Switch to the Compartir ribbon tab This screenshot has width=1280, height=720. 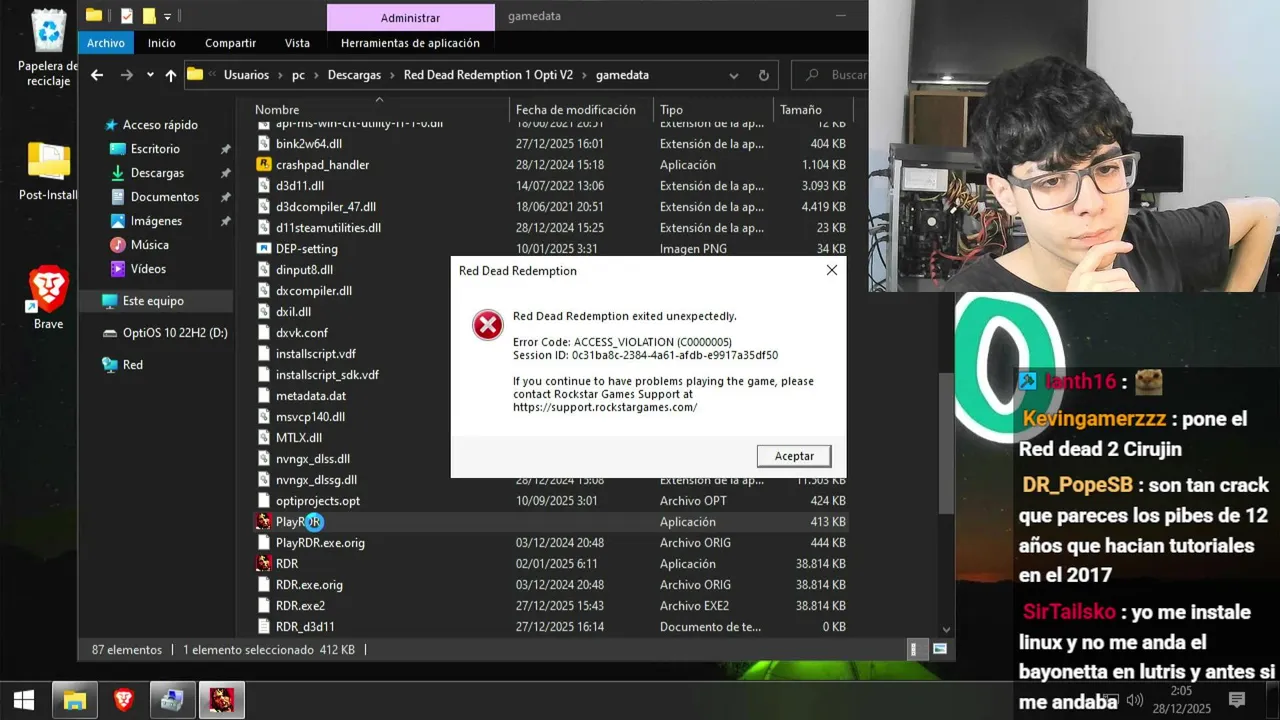click(230, 43)
